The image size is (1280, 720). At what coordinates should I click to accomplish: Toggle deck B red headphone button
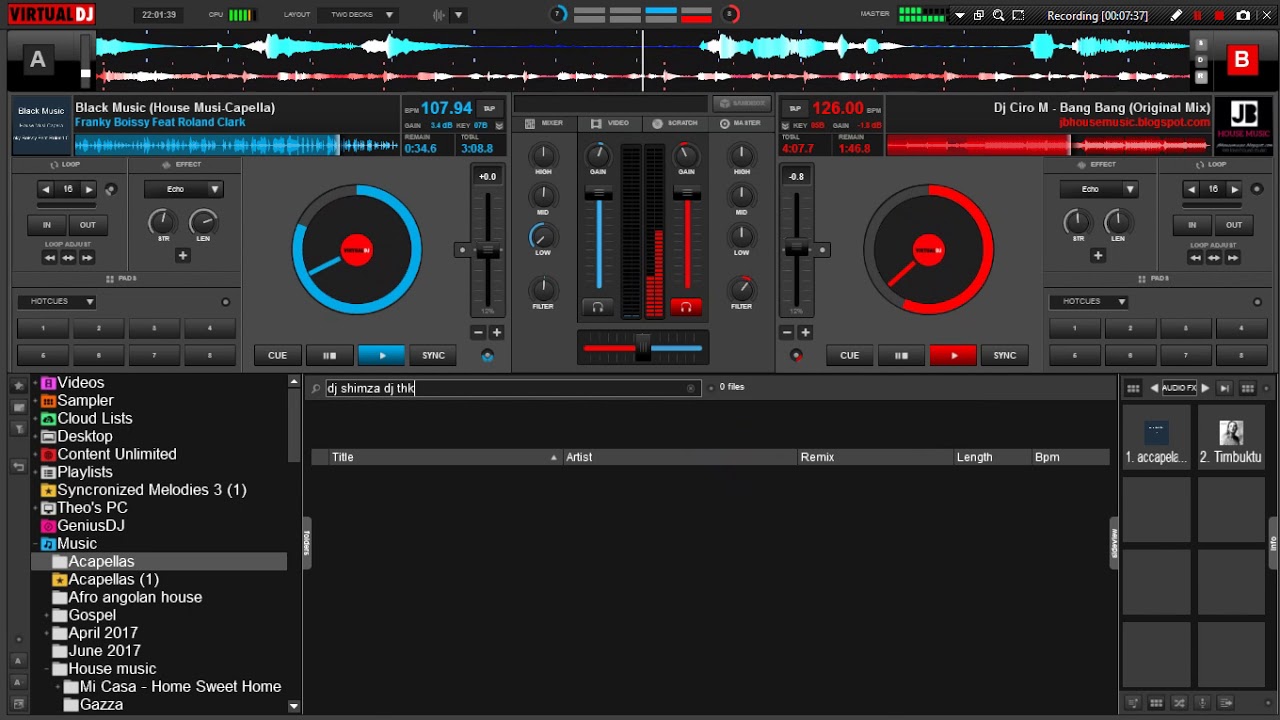click(x=686, y=307)
